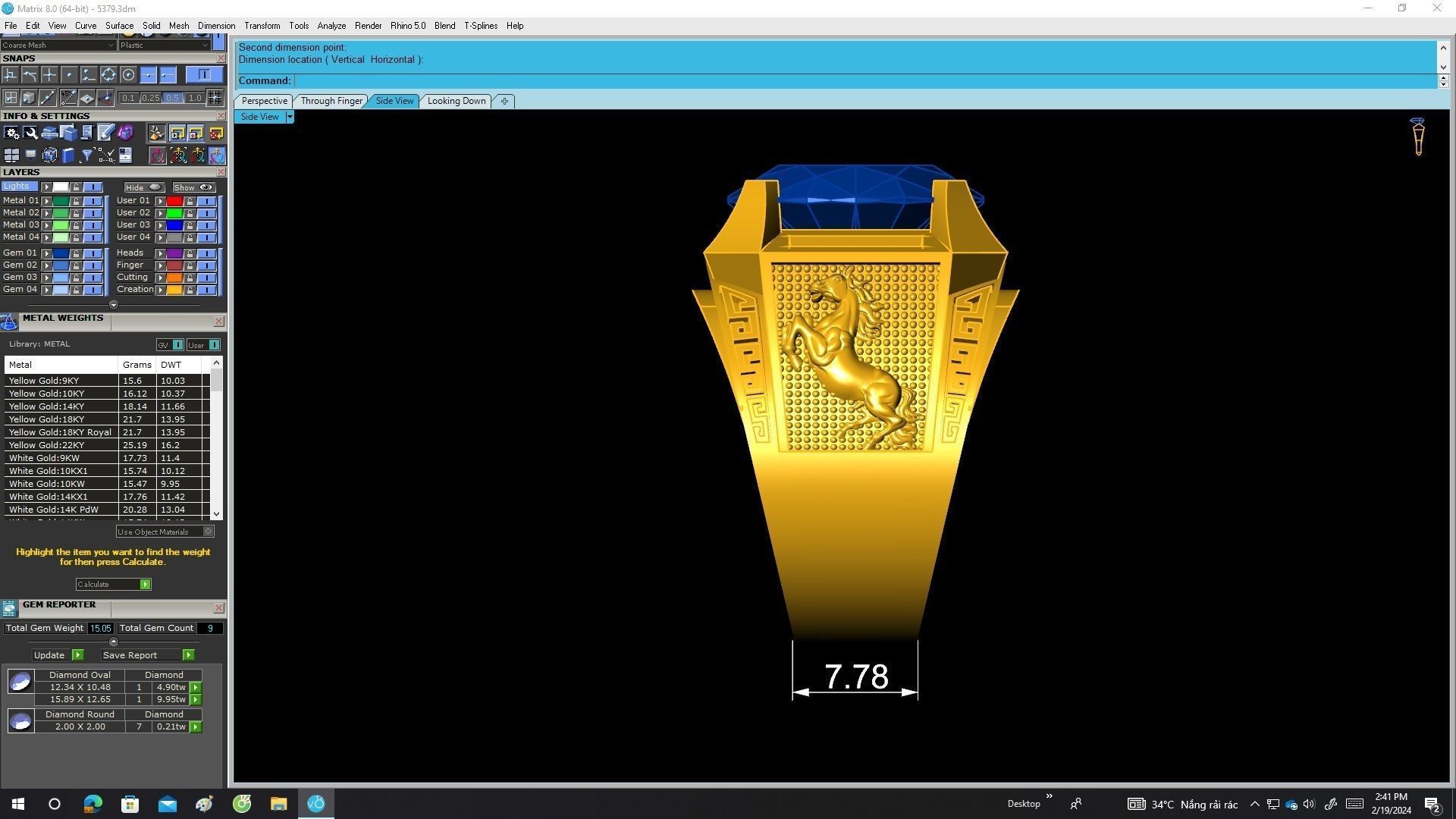
Task: Open the Plastic material dropdown
Action: (165, 45)
